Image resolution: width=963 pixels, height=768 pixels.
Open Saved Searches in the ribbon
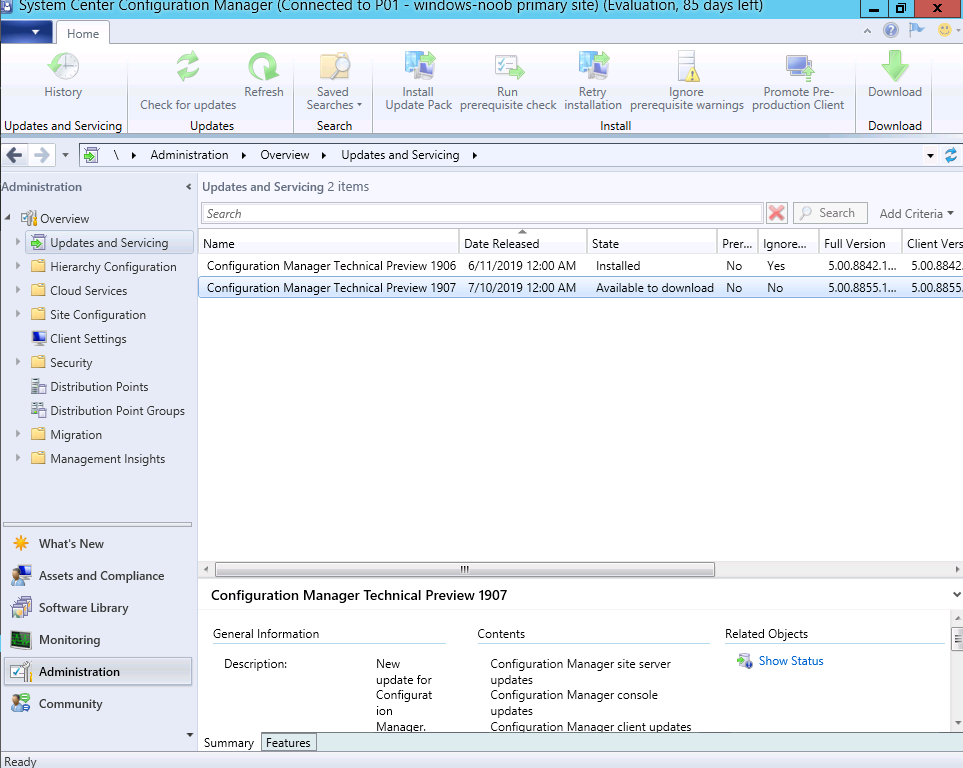click(x=333, y=81)
